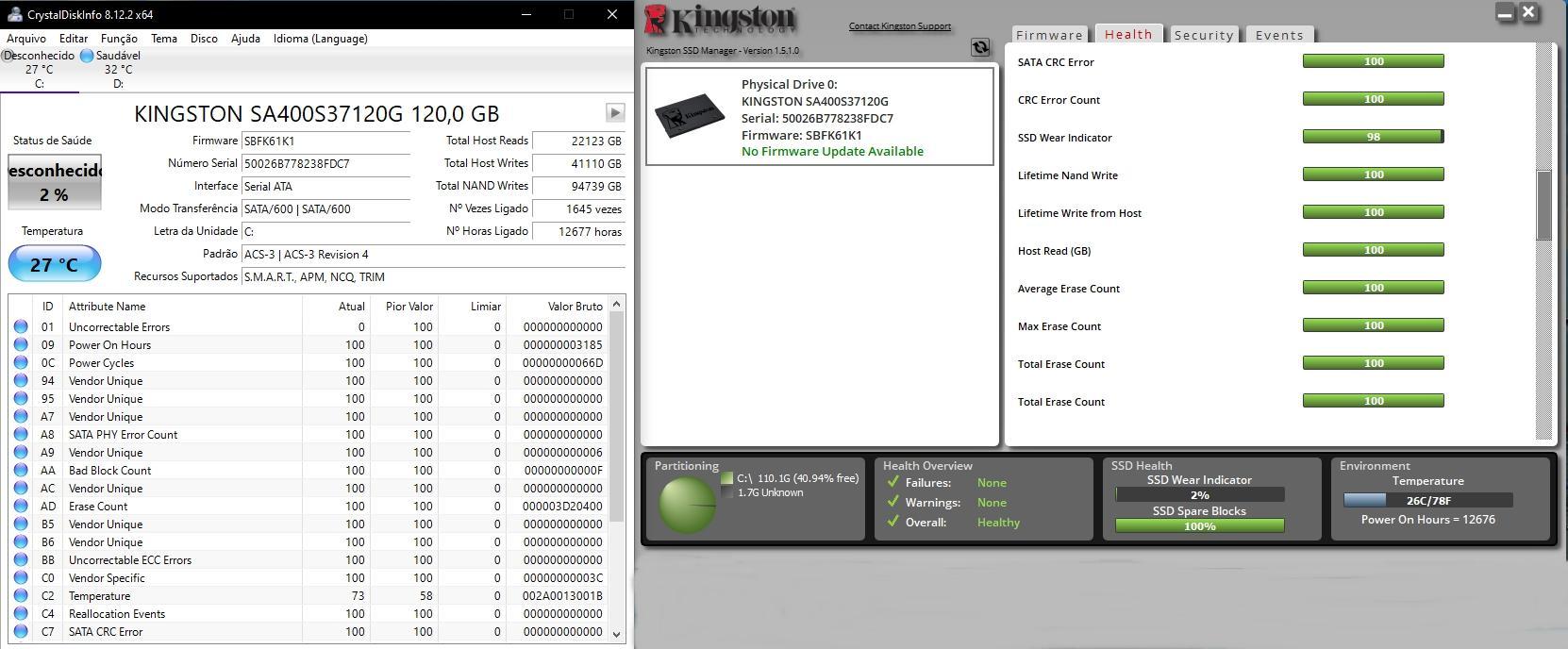Click the status circle for Vendor Specific row

21,577
